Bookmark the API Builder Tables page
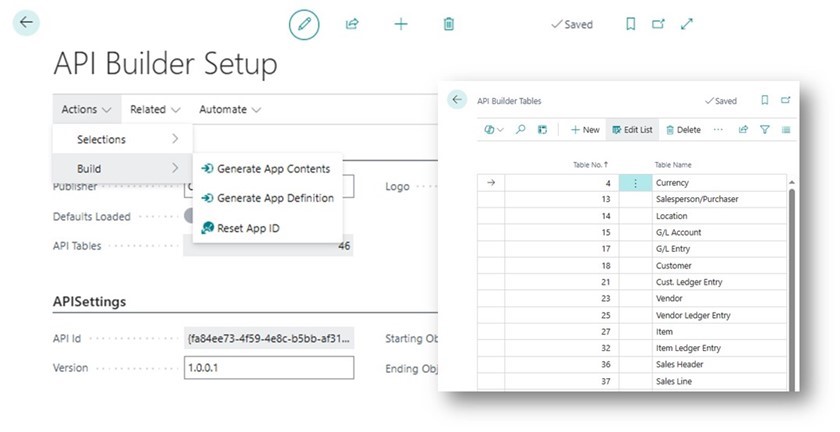Viewport: 840px width, 432px height. 764,100
